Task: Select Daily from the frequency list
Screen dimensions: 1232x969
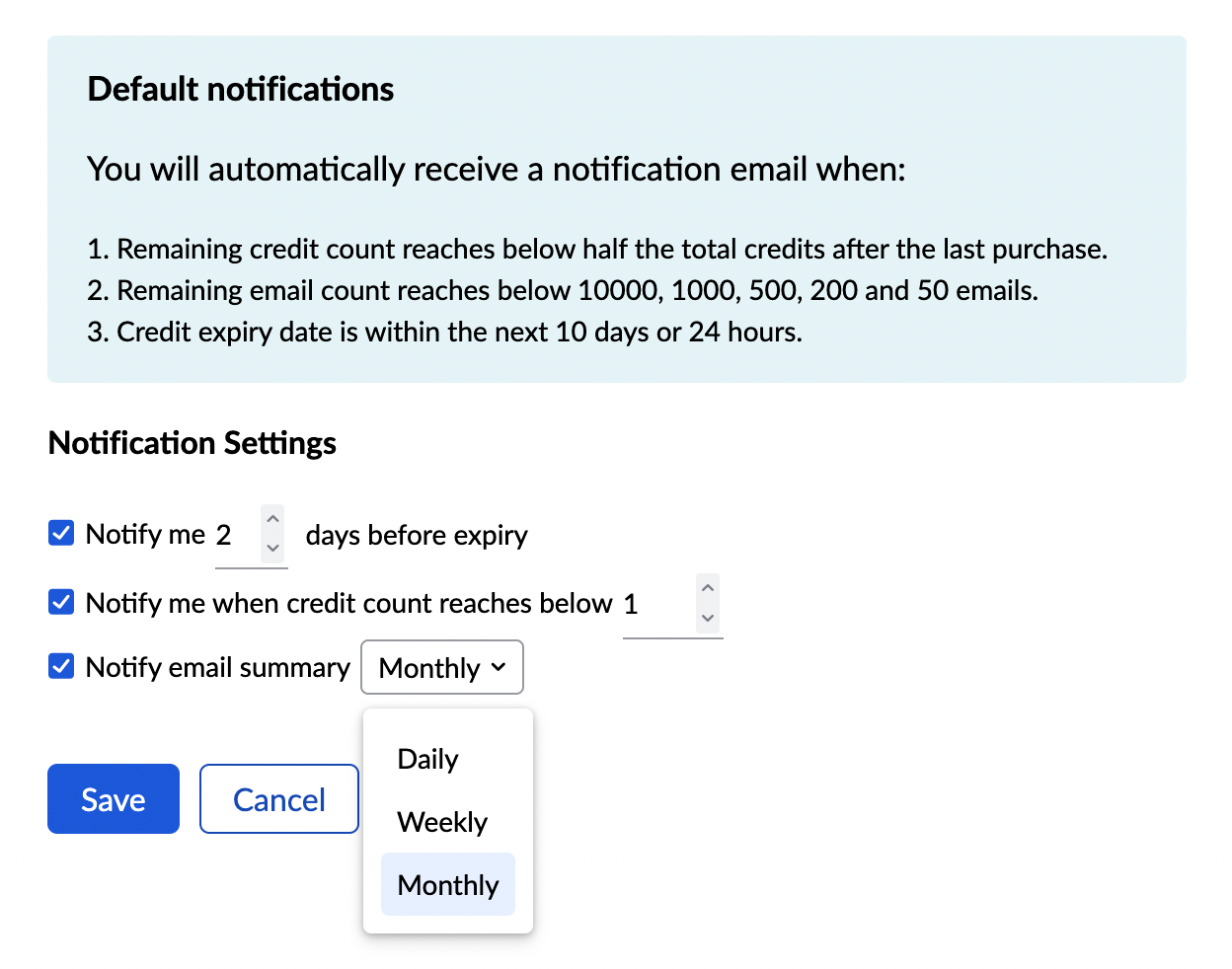Action: tap(428, 759)
